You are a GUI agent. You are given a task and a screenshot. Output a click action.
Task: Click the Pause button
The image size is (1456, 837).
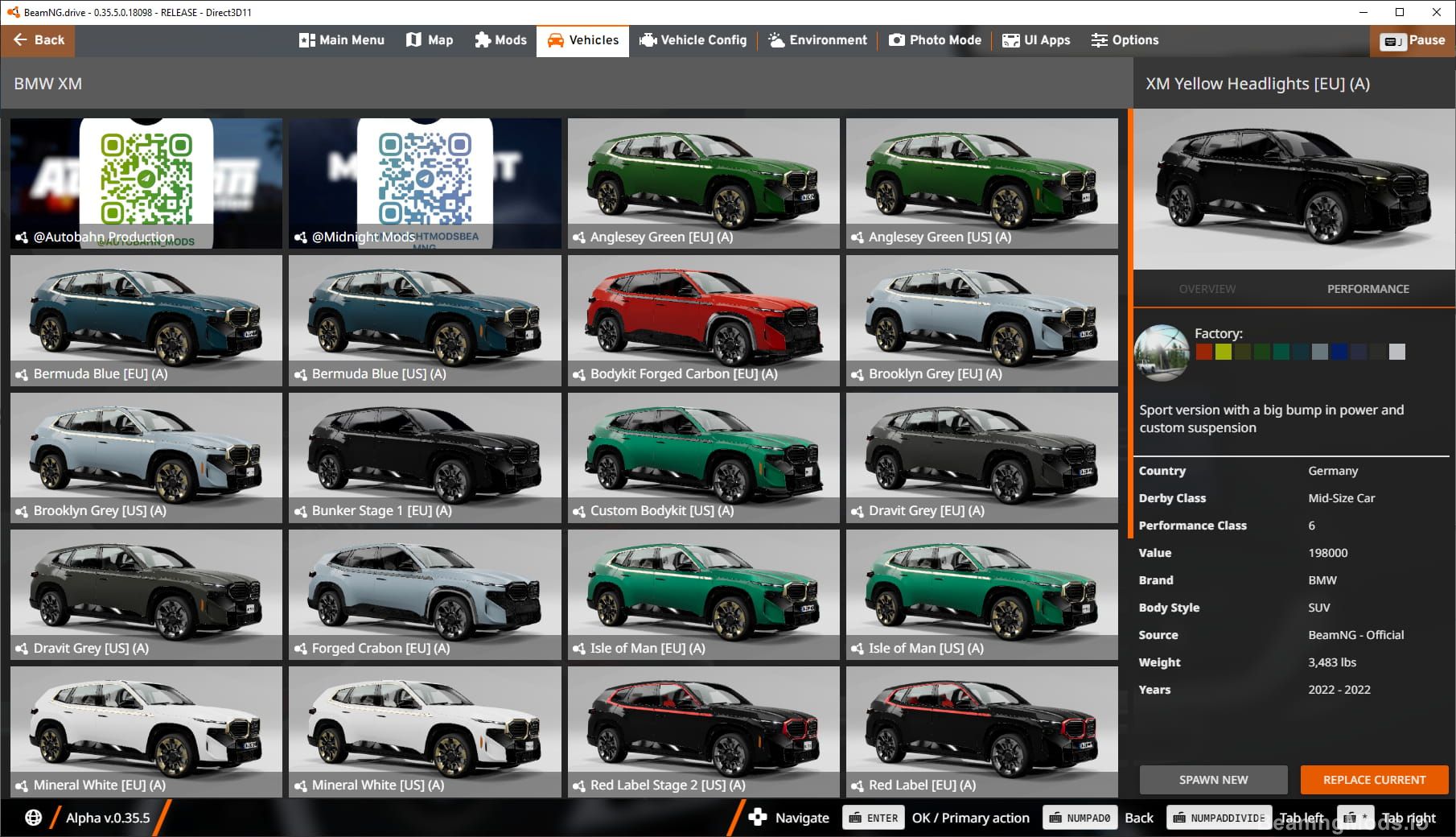point(1413,40)
